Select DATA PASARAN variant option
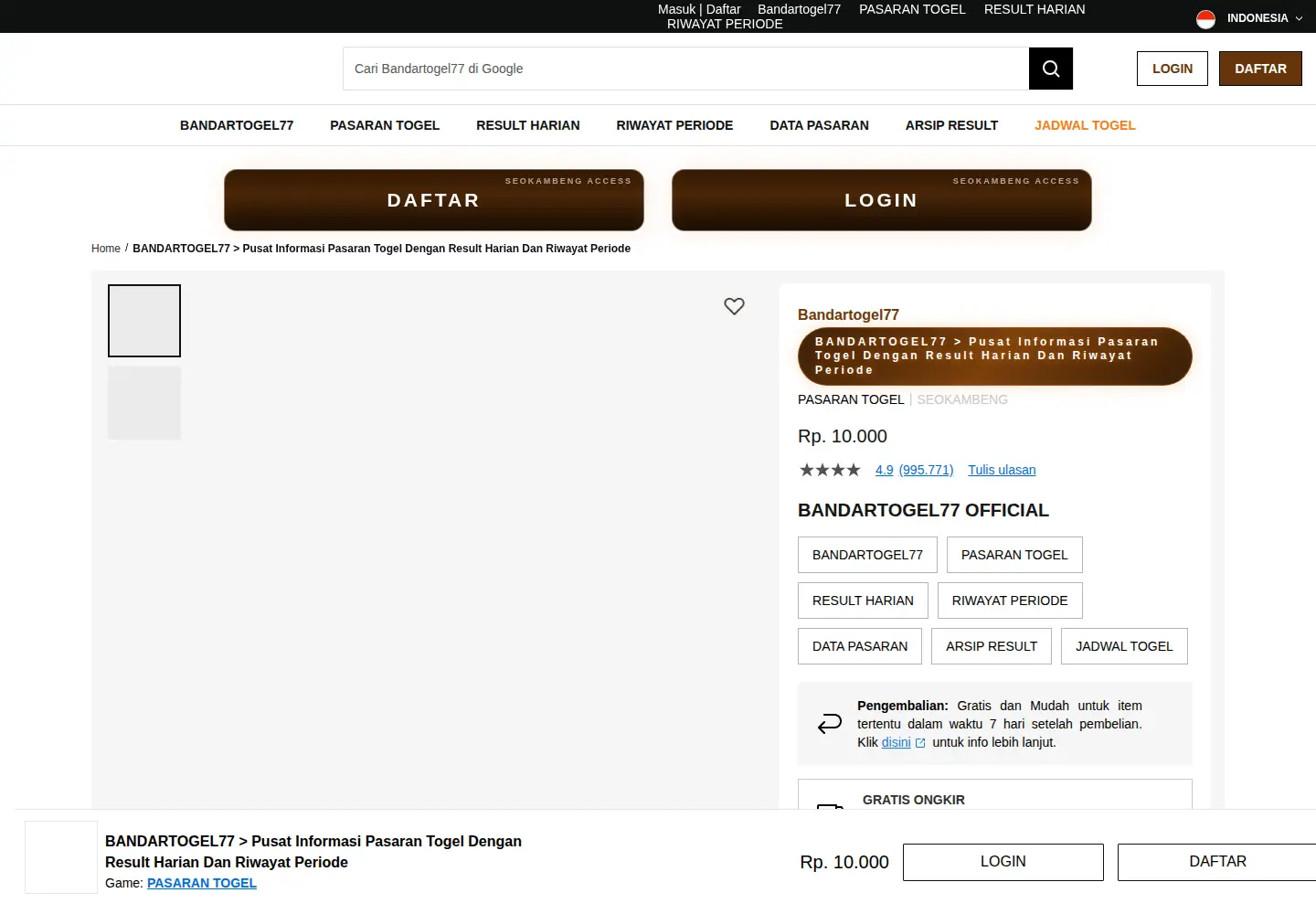Screen dimensions: 1316x914 [x=860, y=646]
